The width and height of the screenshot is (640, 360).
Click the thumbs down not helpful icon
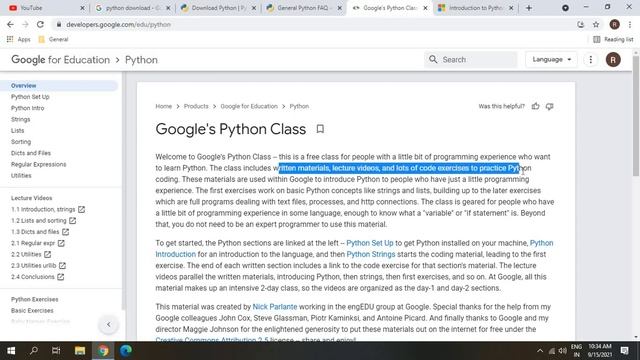tap(549, 107)
